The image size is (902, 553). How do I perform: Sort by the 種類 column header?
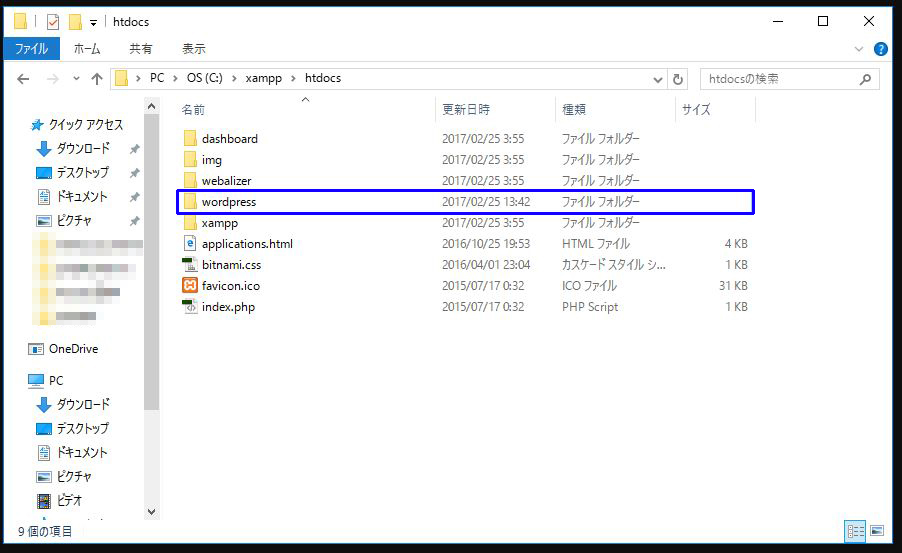tap(574, 109)
